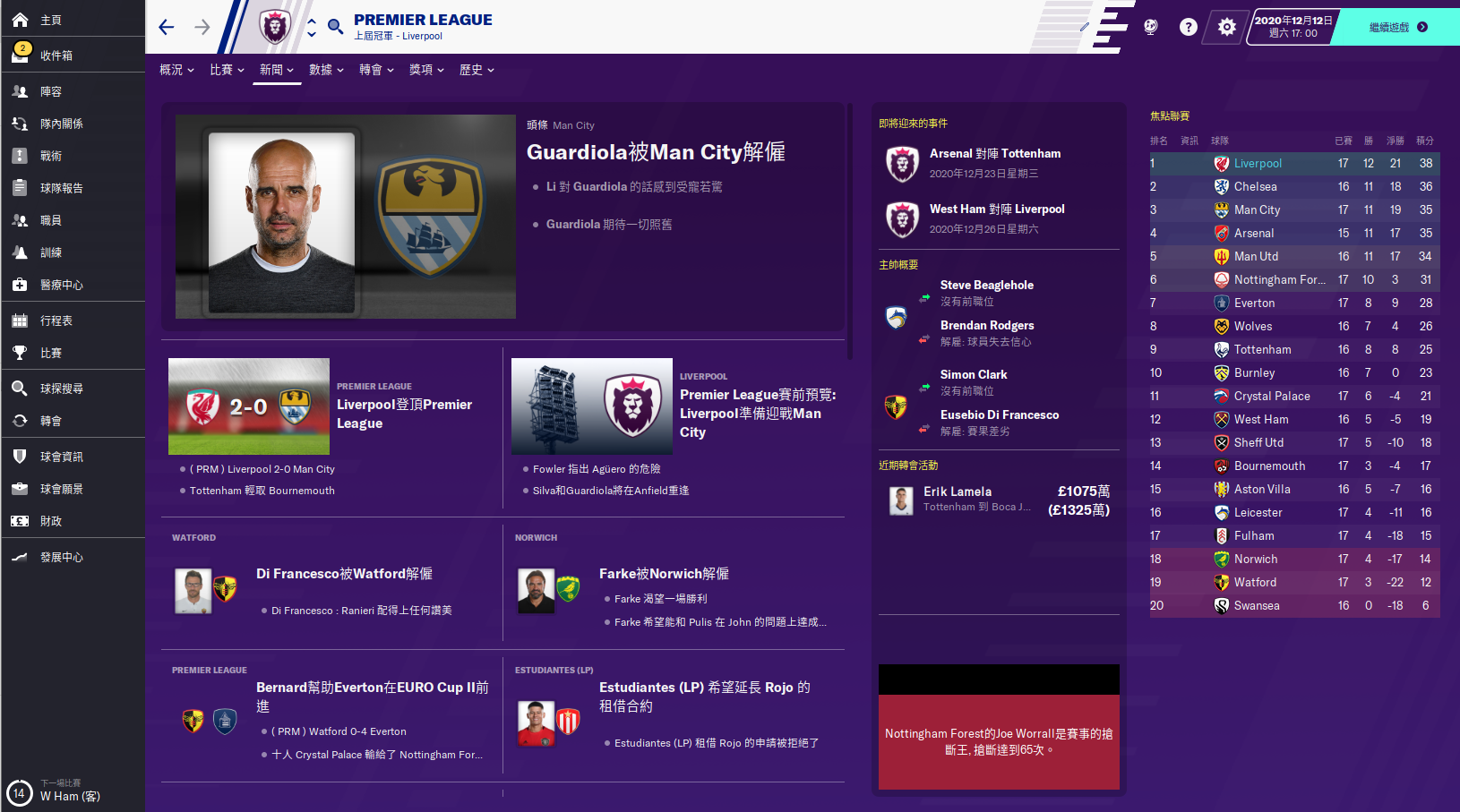Expand the 新聞 news dropdown
This screenshot has height=812, width=1460.
pos(277,70)
